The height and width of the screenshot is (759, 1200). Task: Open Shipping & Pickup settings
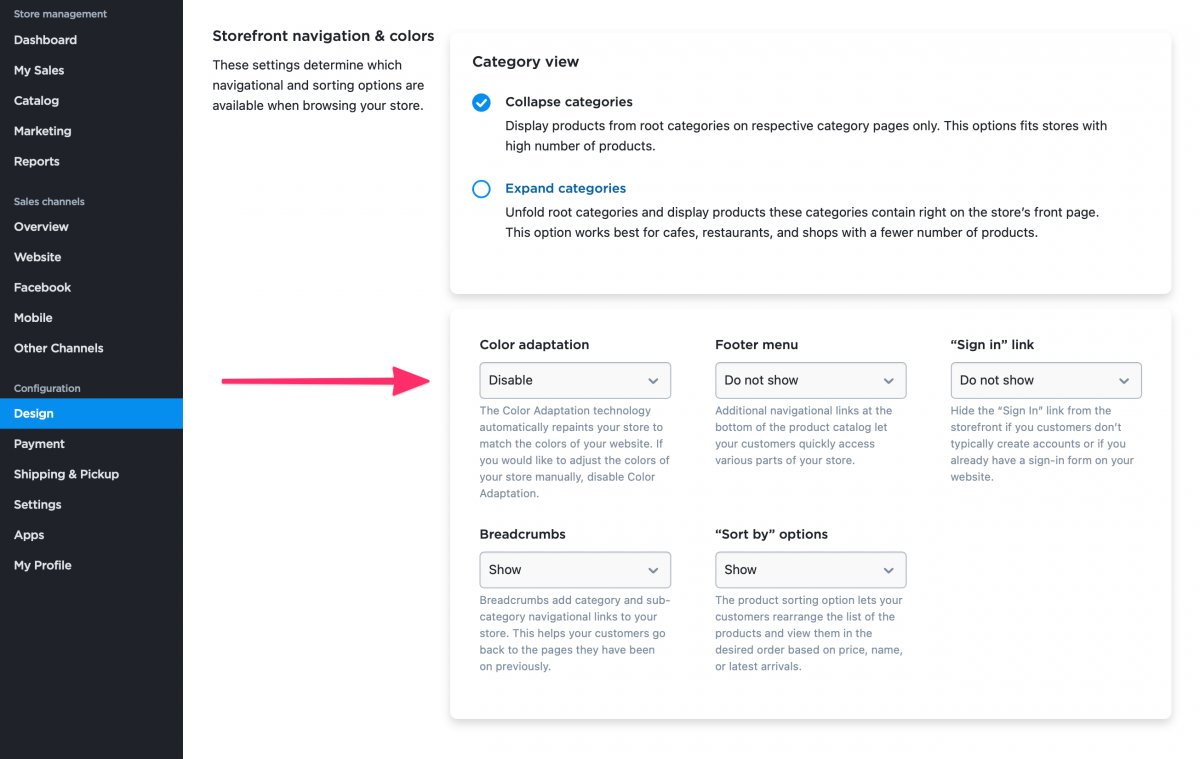[x=66, y=475]
